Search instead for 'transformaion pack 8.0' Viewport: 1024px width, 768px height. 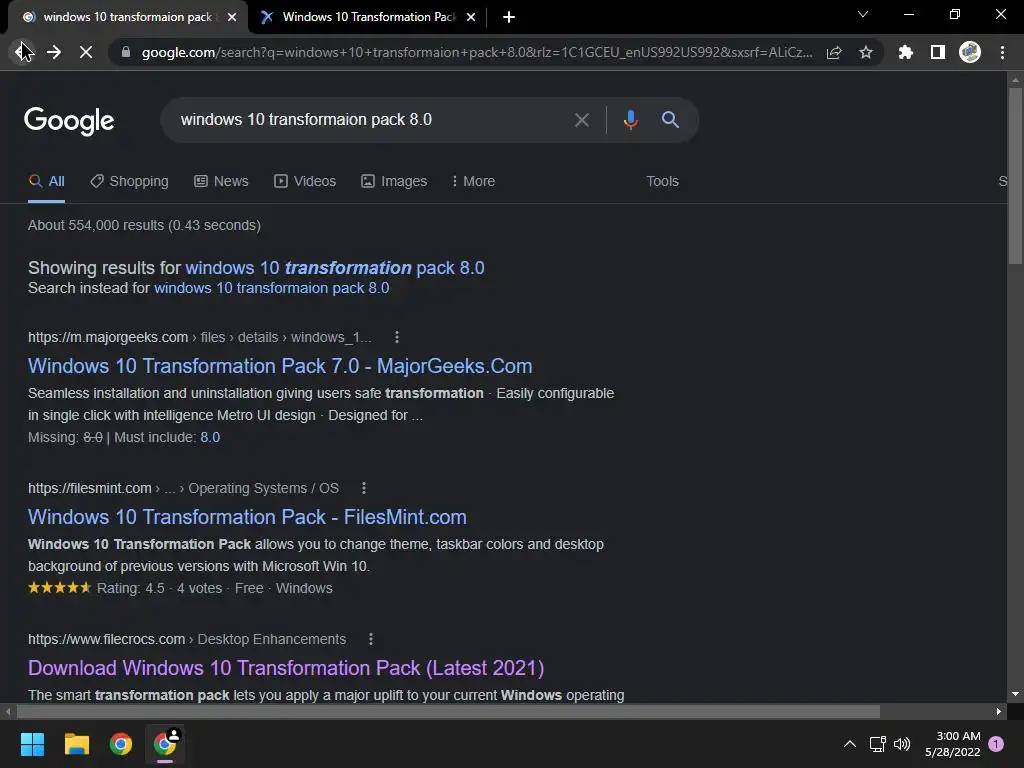click(271, 288)
